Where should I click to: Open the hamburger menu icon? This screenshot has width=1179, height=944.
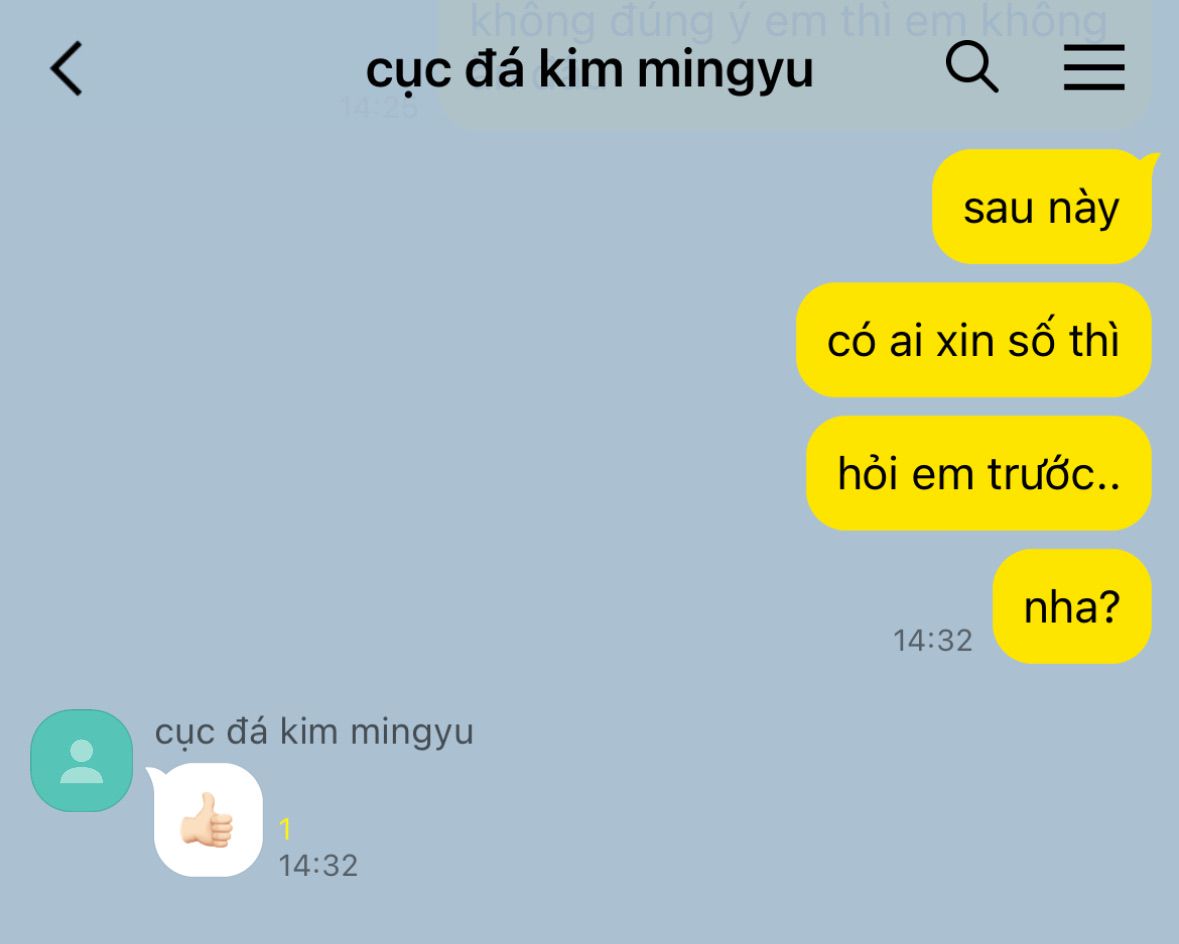coord(1094,68)
